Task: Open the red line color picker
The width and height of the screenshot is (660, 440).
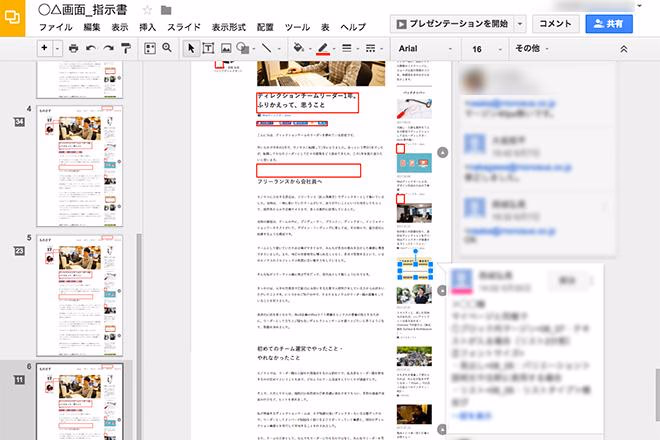Action: pyautogui.click(x=324, y=48)
